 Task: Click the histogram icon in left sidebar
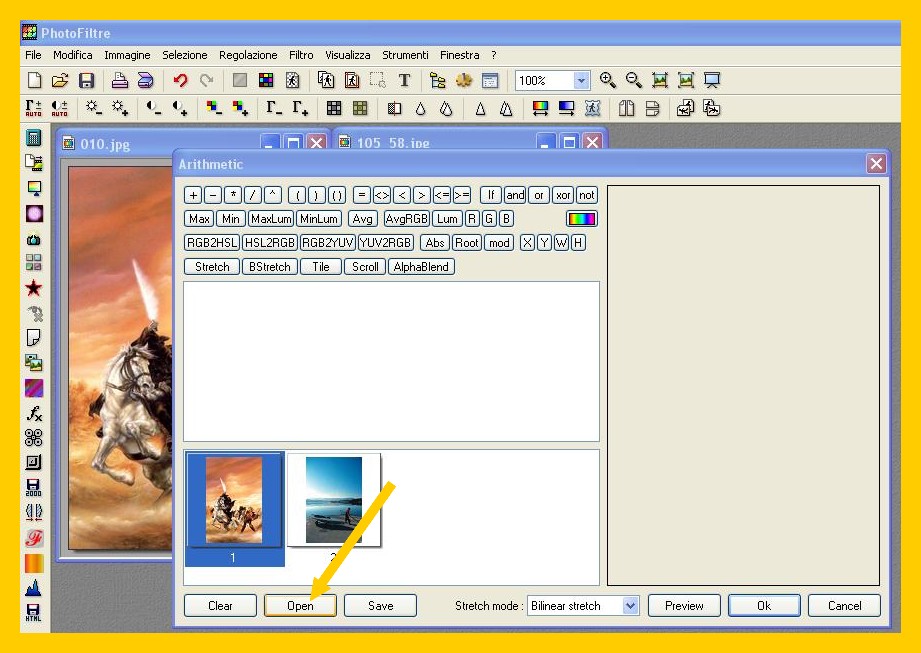click(x=34, y=588)
